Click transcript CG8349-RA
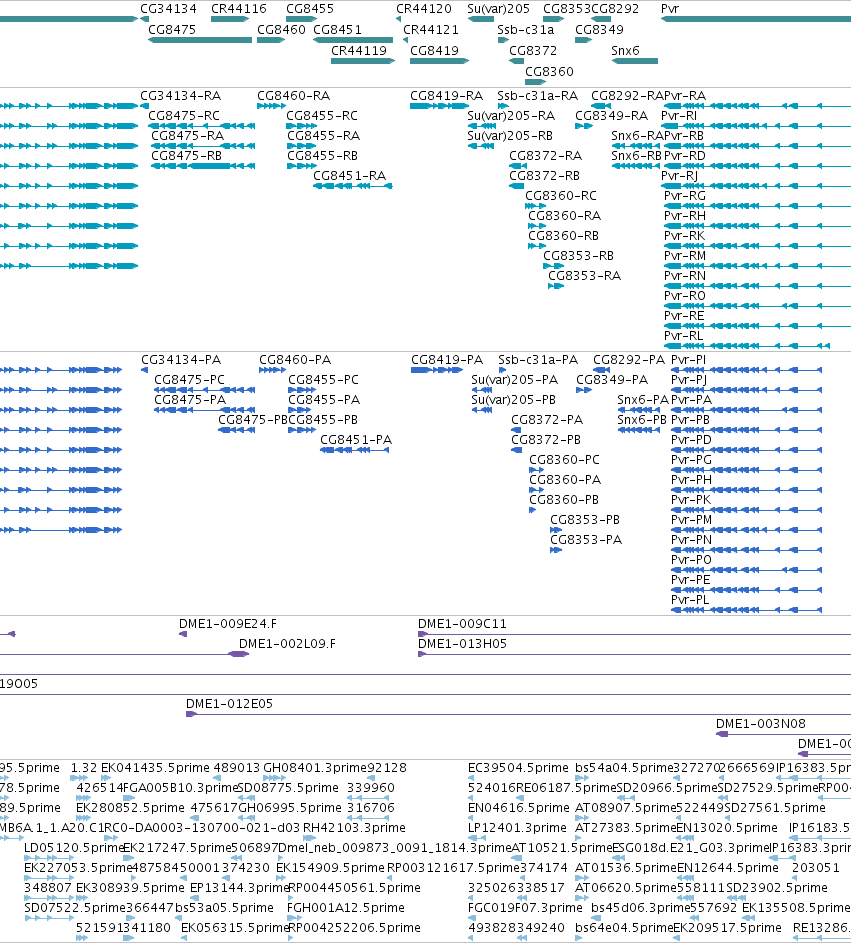The image size is (851, 943). [612, 115]
